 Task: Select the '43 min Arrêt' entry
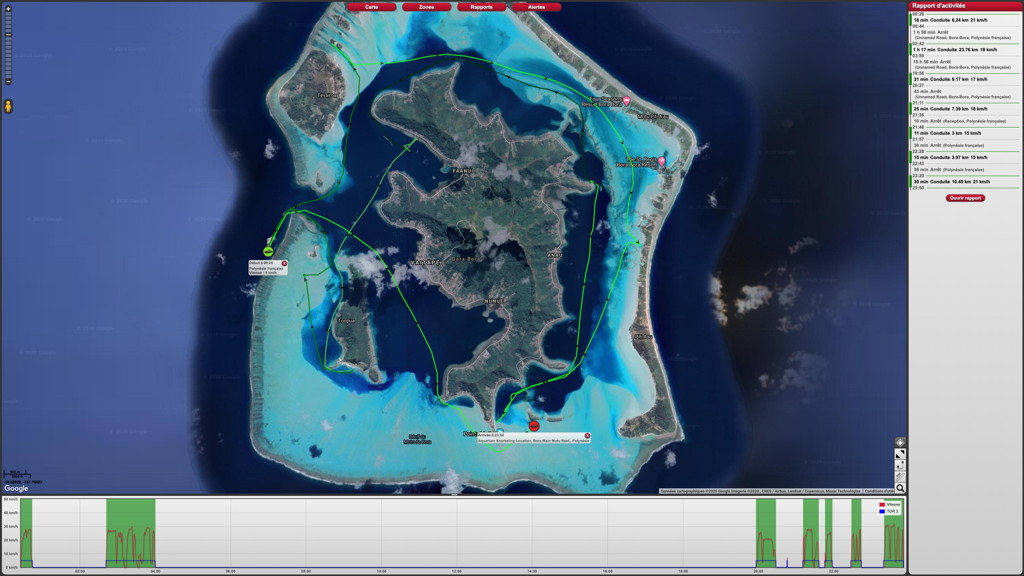pos(965,94)
